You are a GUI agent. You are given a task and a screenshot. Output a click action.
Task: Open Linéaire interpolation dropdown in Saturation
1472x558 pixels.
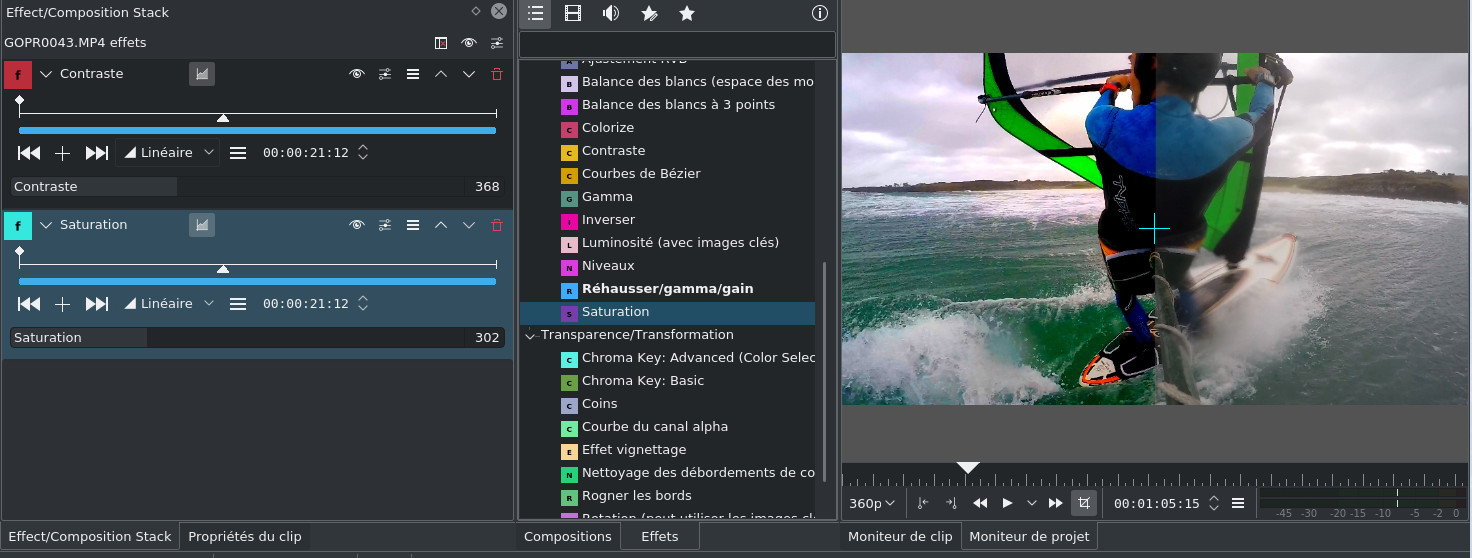coord(169,303)
